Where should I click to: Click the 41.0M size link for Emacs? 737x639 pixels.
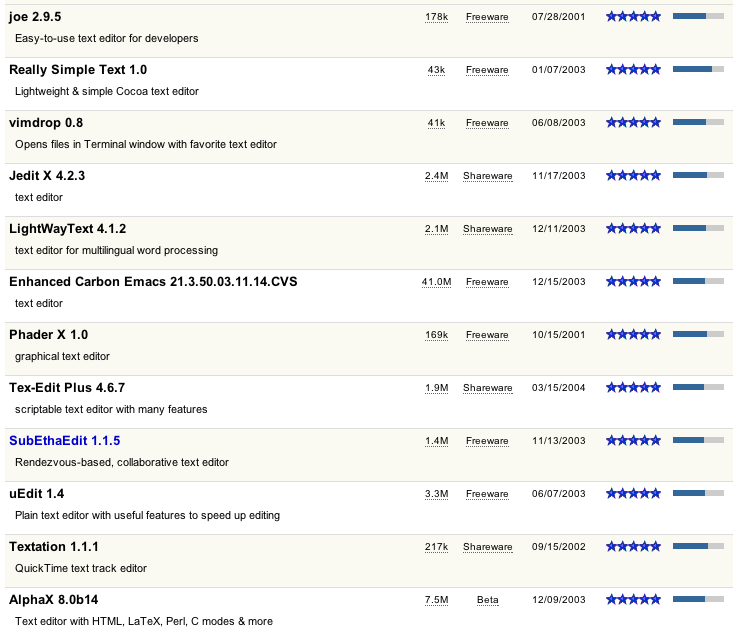(x=436, y=282)
